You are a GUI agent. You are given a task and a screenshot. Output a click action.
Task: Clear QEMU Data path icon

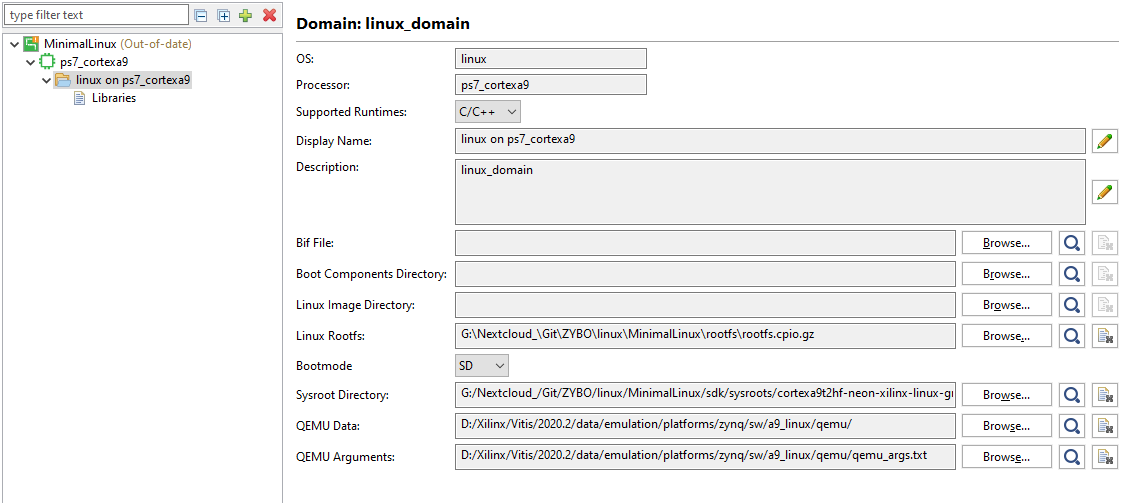click(x=1105, y=426)
